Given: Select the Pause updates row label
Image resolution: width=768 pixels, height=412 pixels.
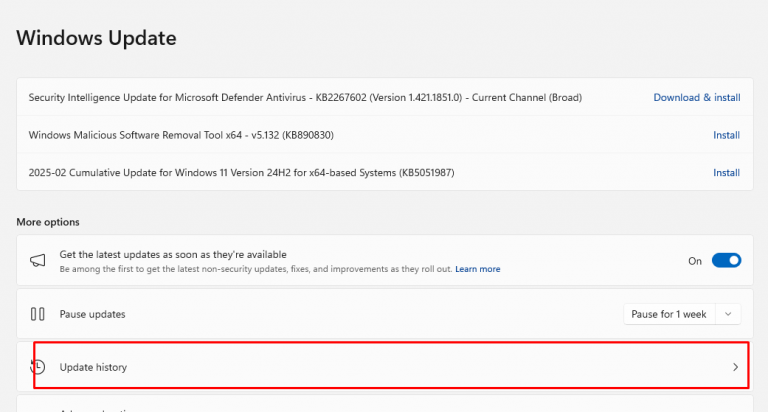Looking at the screenshot, I should point(93,314).
